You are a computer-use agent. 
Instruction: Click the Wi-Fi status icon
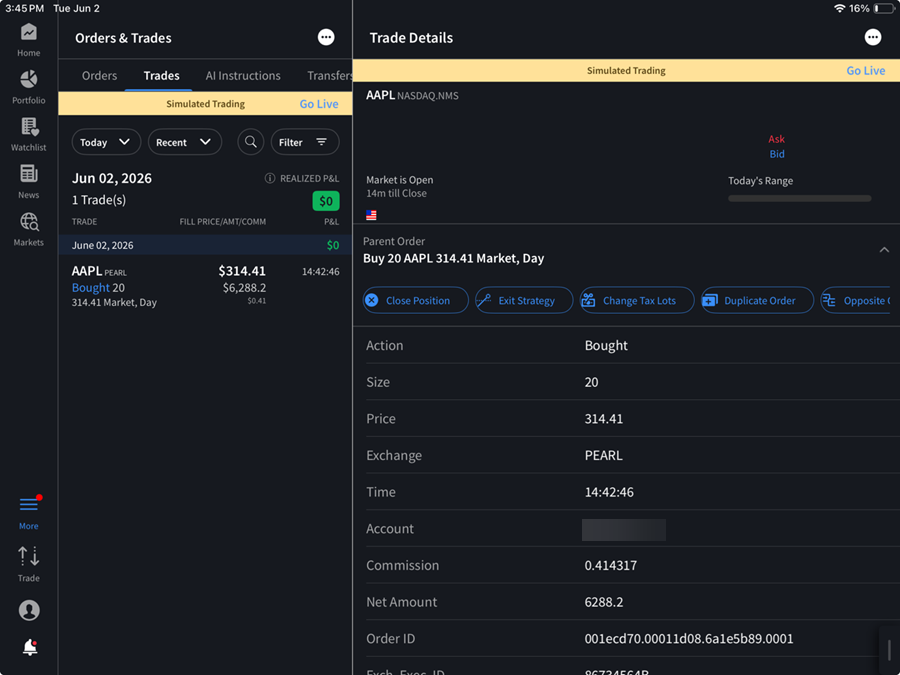point(839,9)
